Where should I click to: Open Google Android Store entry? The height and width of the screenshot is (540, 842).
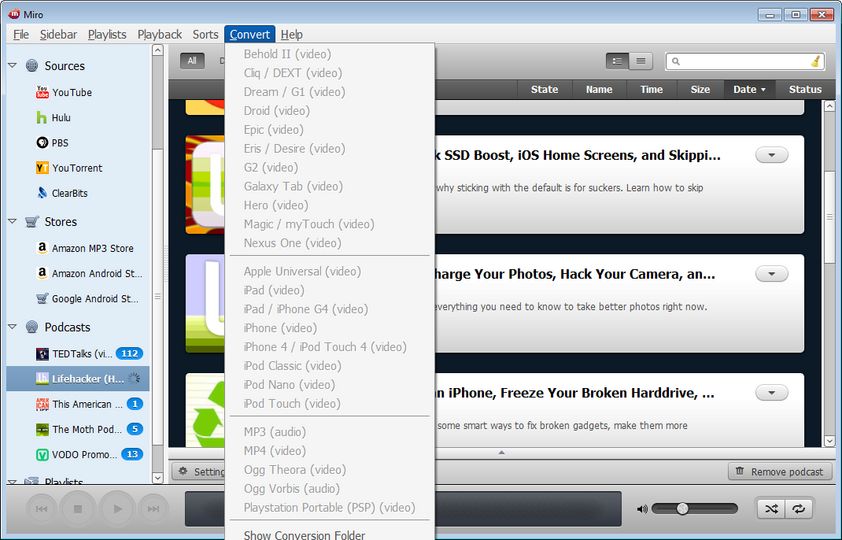click(x=88, y=298)
